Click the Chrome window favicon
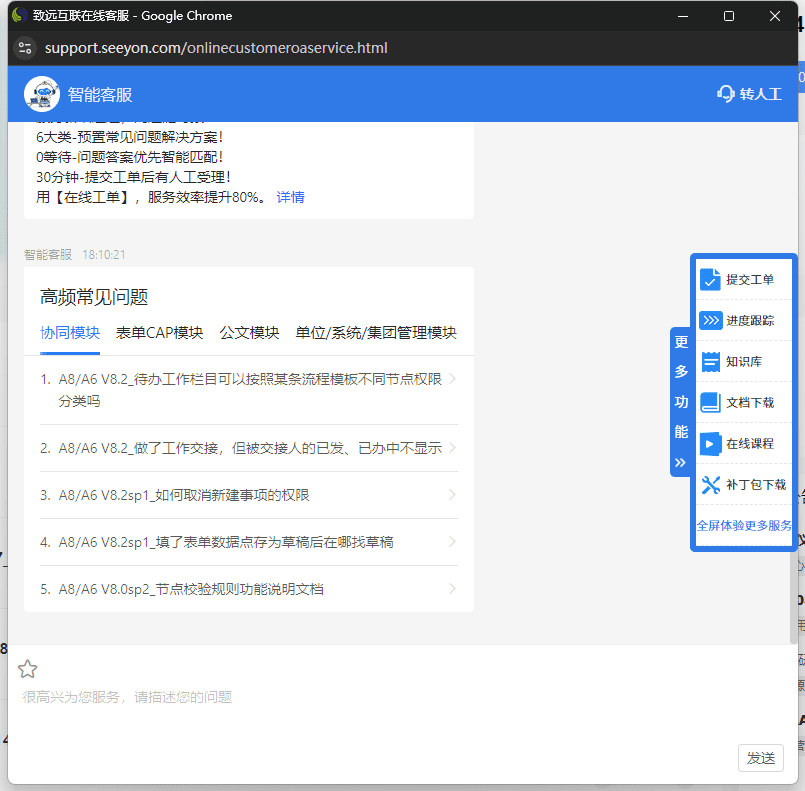This screenshot has height=791, width=805. (x=19, y=15)
